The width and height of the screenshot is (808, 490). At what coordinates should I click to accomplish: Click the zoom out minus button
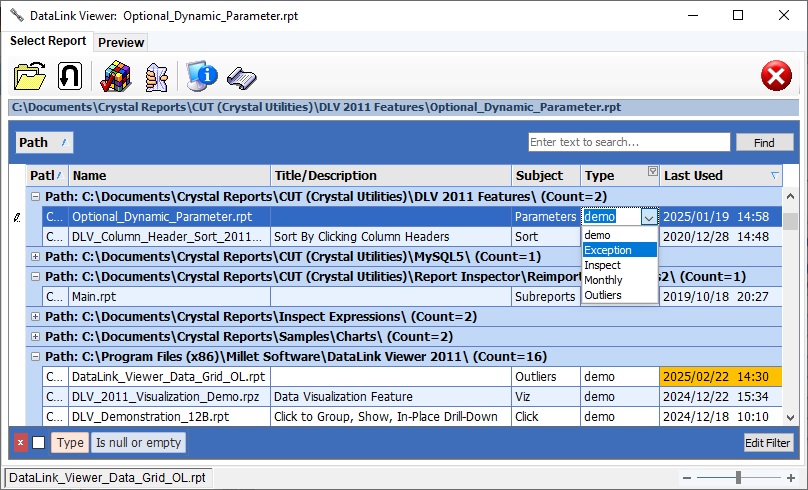(686, 478)
